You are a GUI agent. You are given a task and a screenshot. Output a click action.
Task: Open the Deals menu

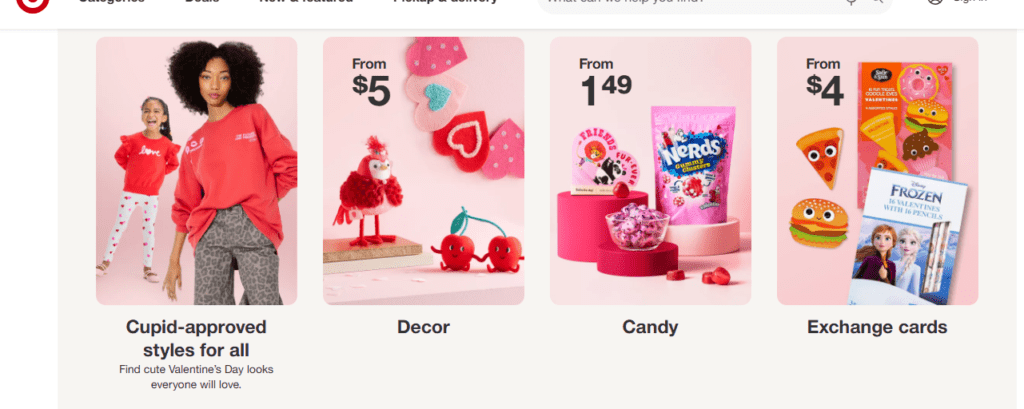click(x=202, y=2)
